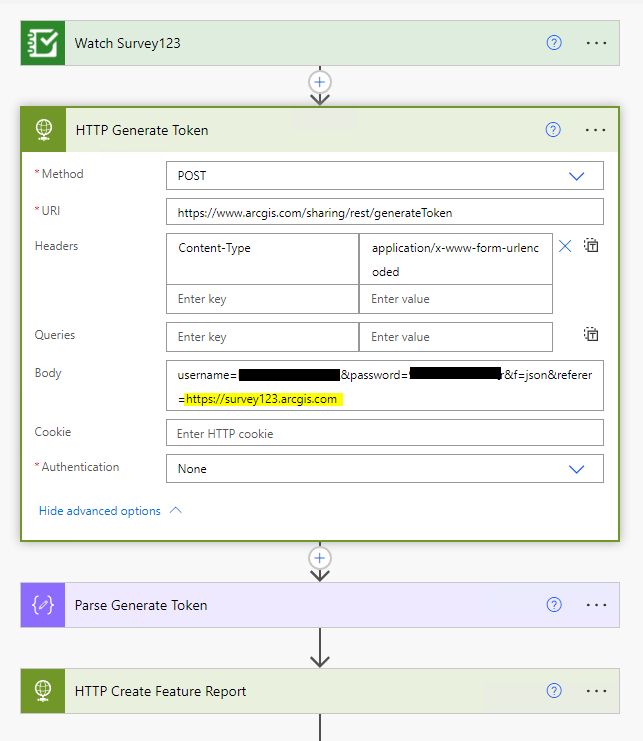The width and height of the screenshot is (643, 741).
Task: Click help icon on HTTP Generate Token
Action: [554, 130]
